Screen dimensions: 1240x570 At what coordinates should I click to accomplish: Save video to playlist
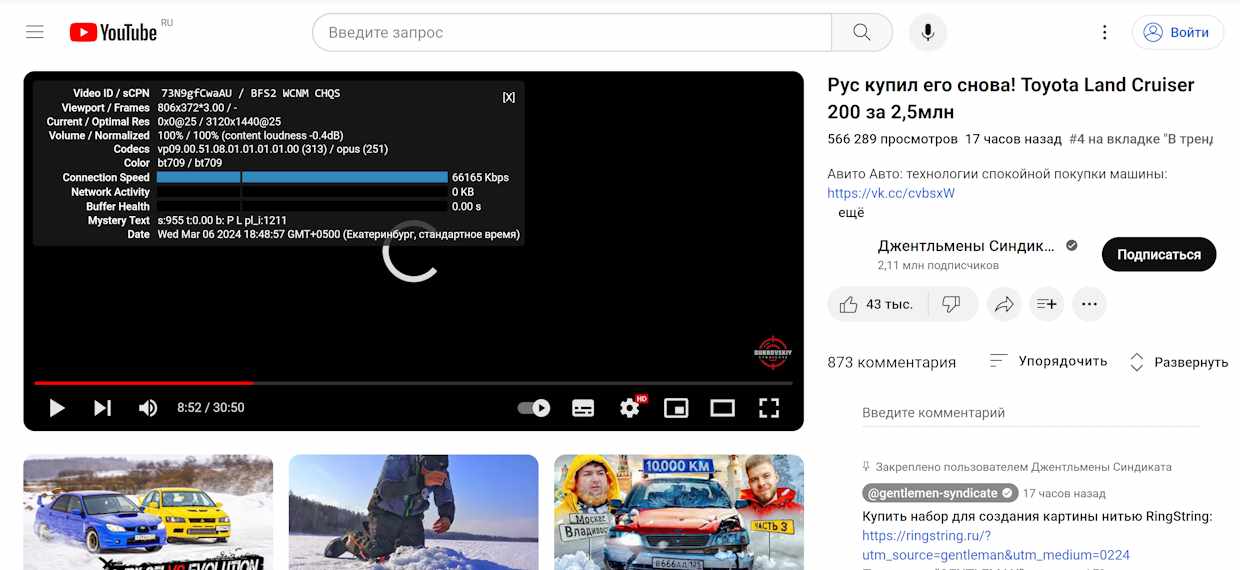[1047, 304]
